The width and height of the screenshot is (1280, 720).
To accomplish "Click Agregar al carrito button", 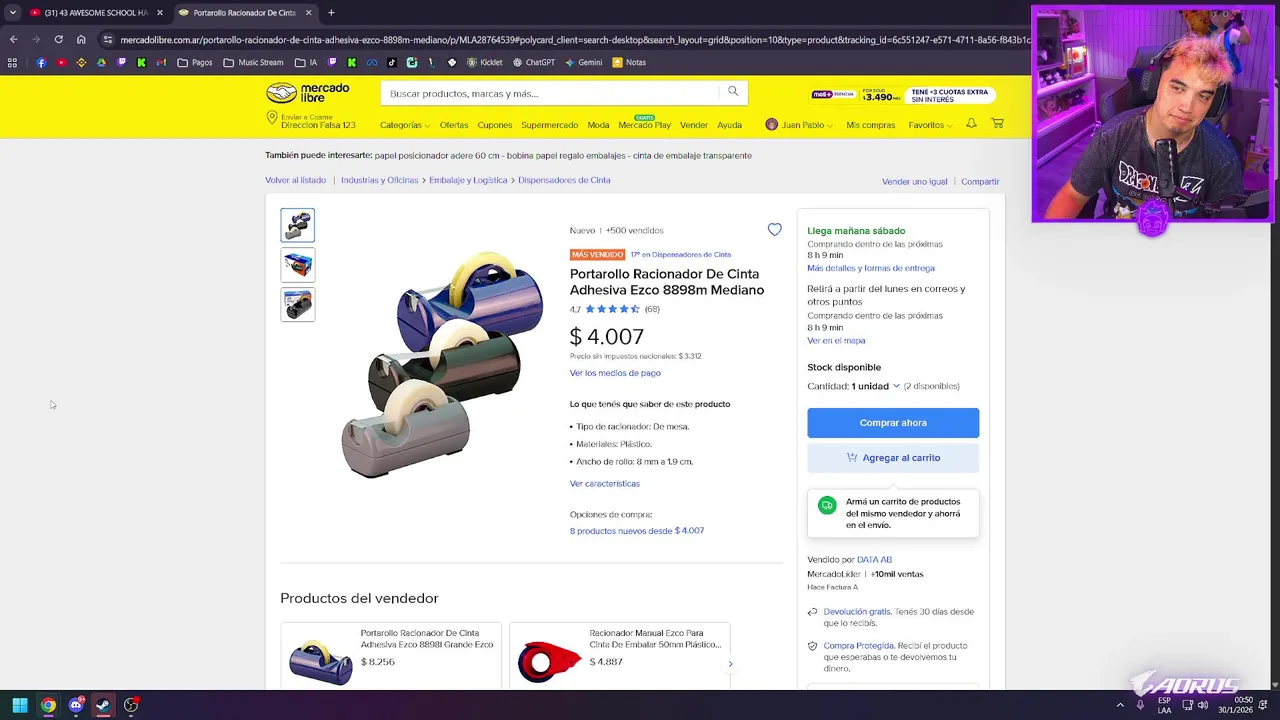I will click(x=893, y=457).
